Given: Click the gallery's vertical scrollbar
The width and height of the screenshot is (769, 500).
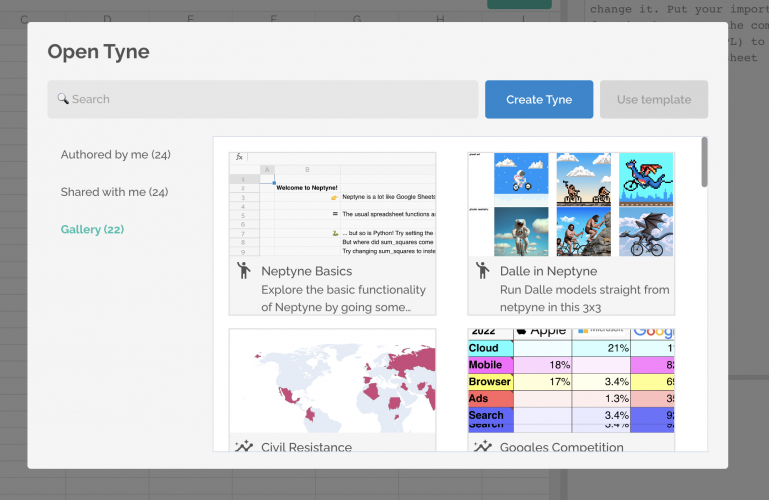Looking at the screenshot, I should [705, 162].
